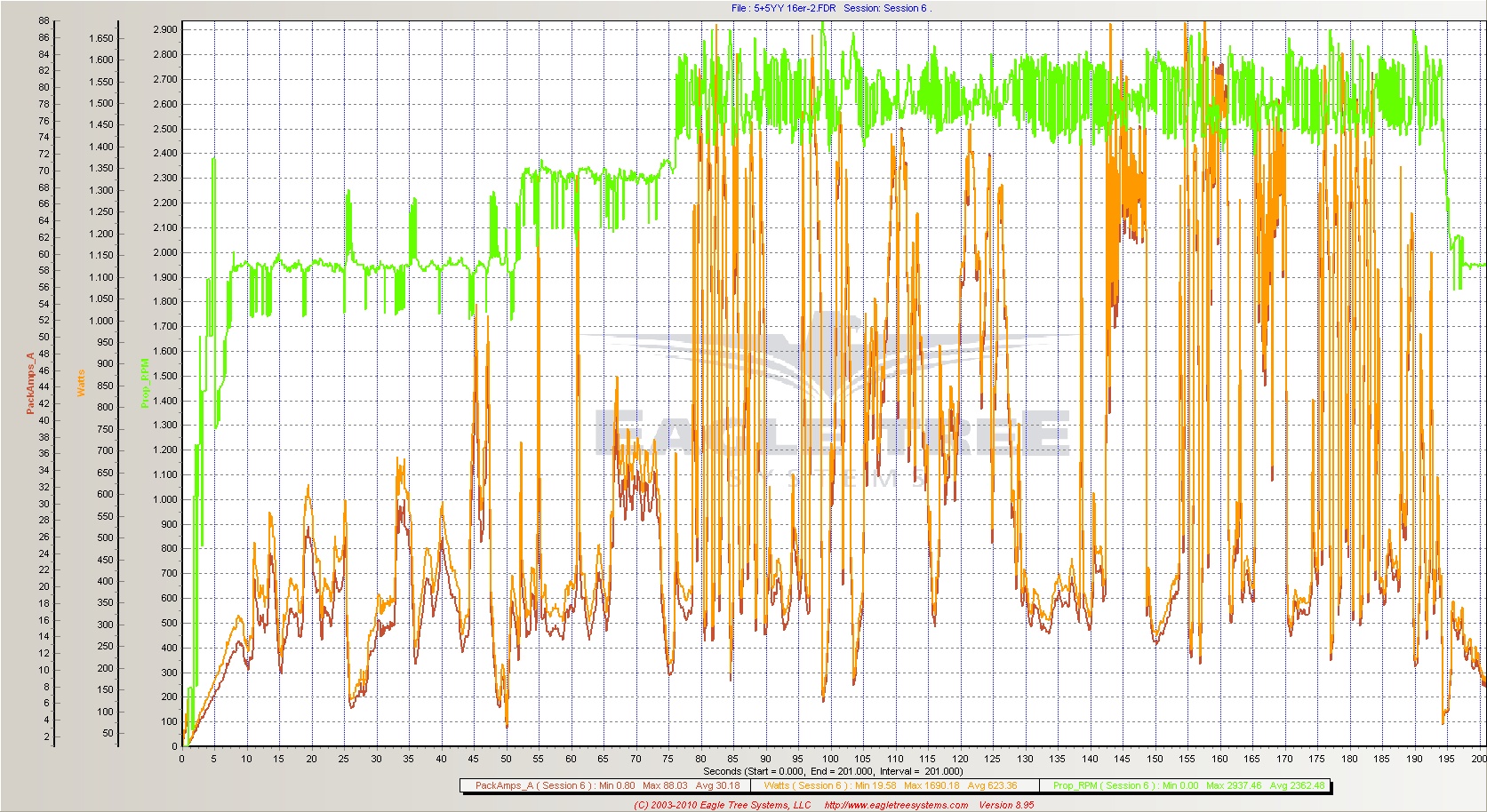Click the 0 tick on the seconds axis

182,759
